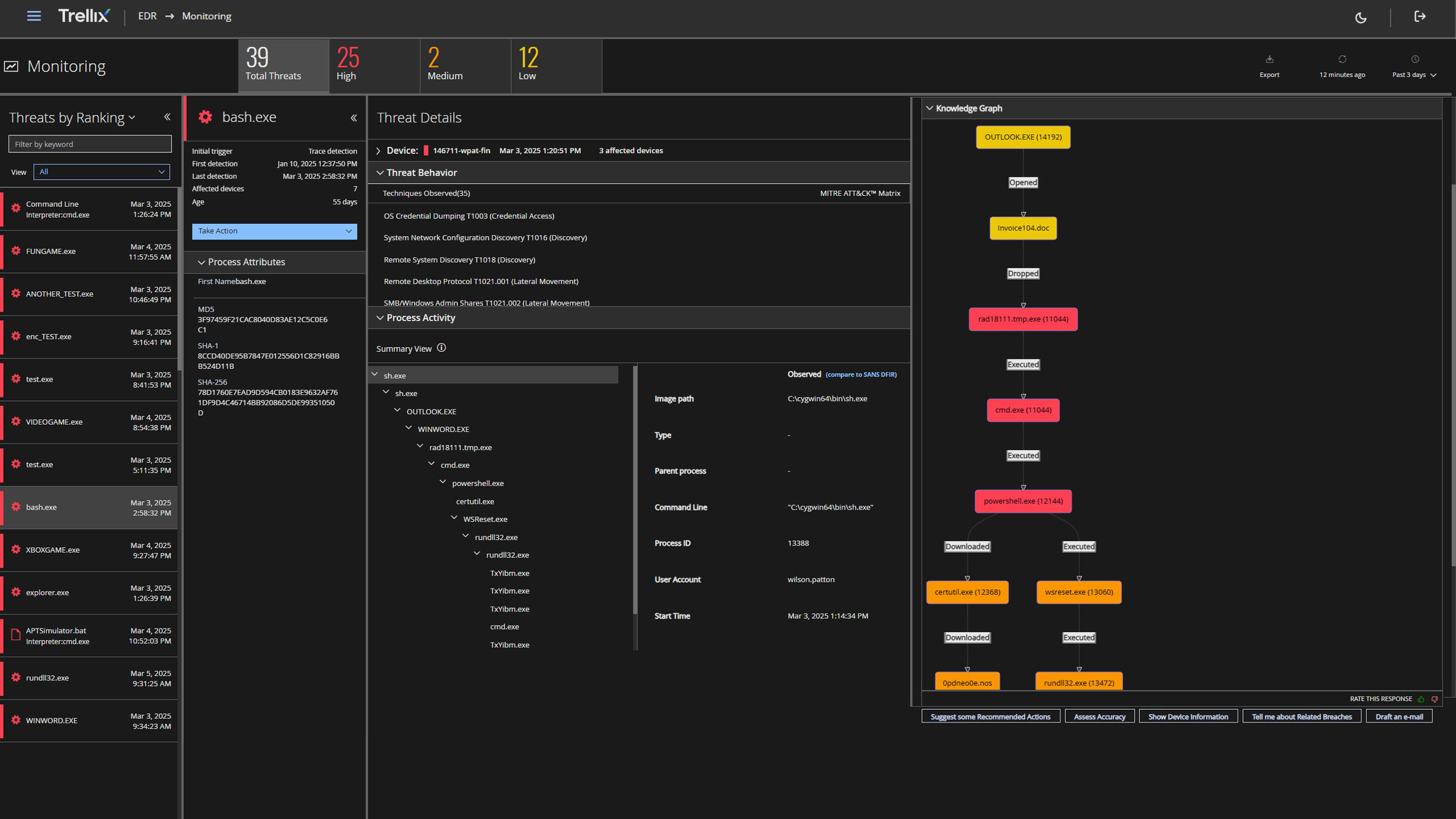Click certutil.exe (12368) graph node
The image size is (1456, 819).
[x=967, y=592]
